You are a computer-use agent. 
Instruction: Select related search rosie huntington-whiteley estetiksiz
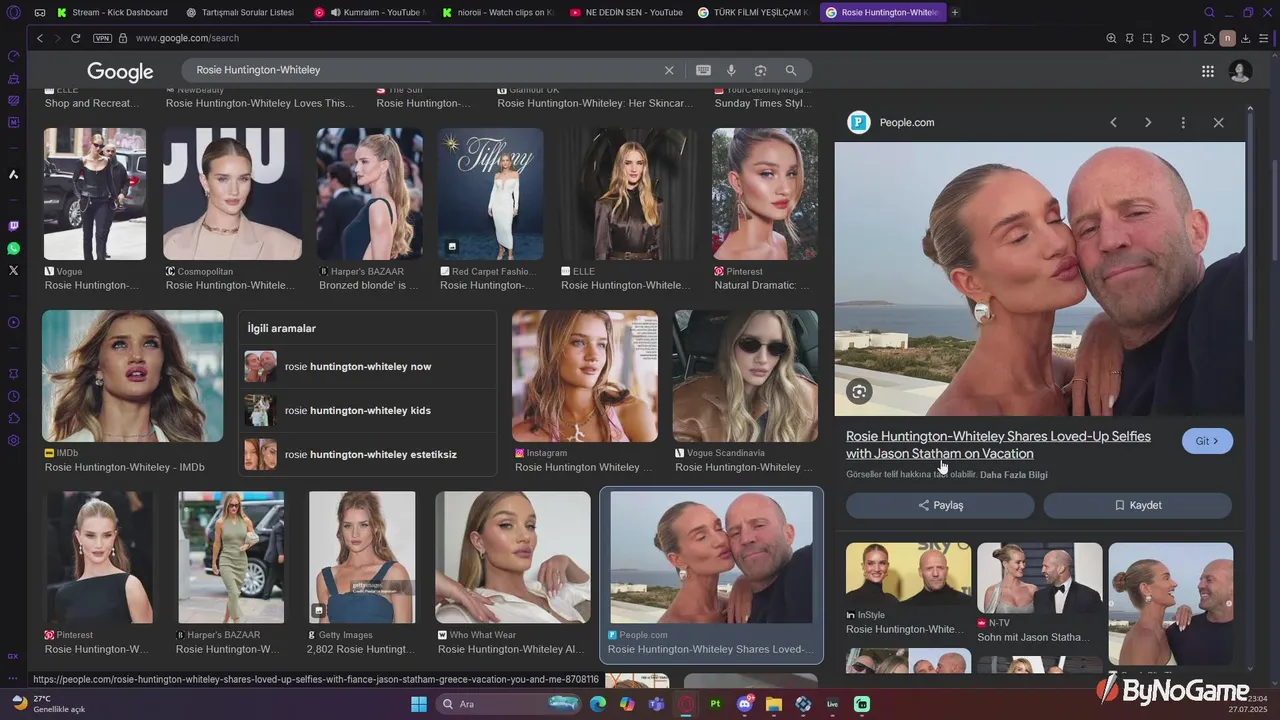pyautogui.click(x=367, y=454)
